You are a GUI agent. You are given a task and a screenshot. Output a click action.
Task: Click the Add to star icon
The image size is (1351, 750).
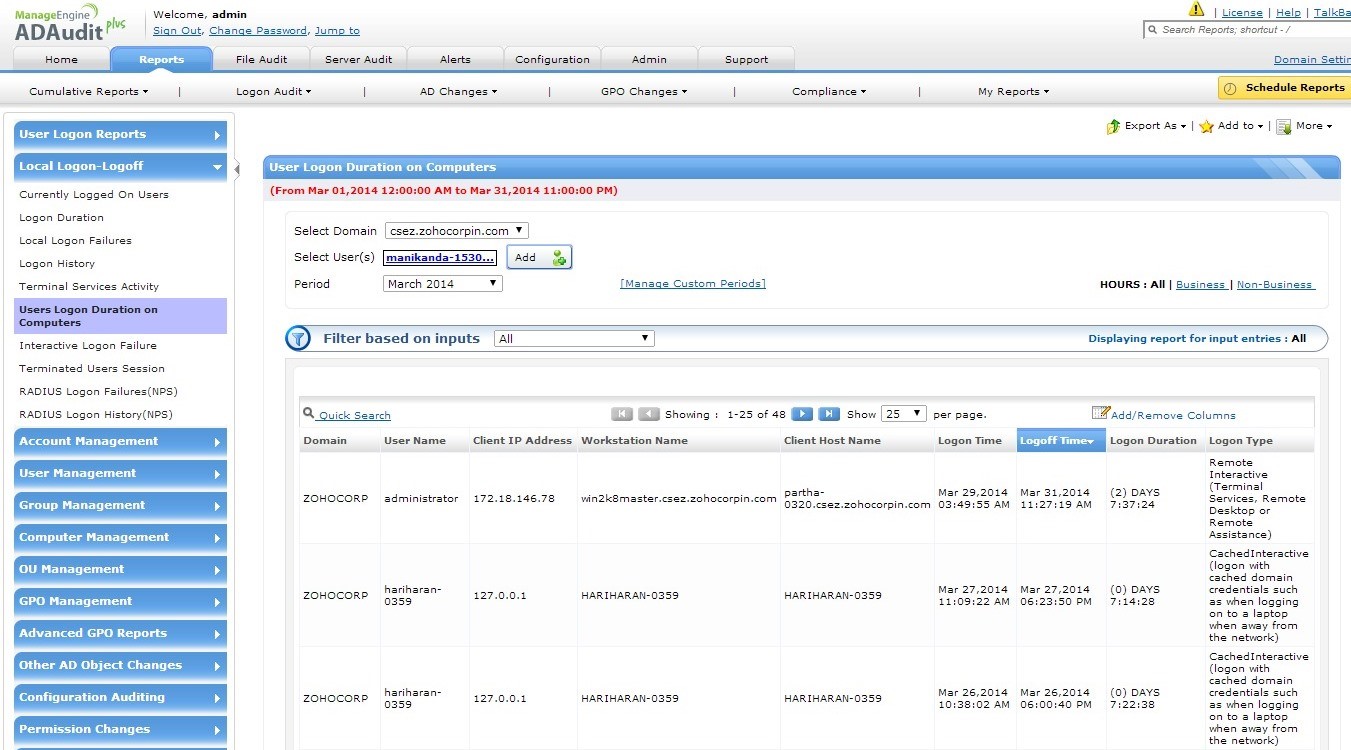click(x=1206, y=126)
